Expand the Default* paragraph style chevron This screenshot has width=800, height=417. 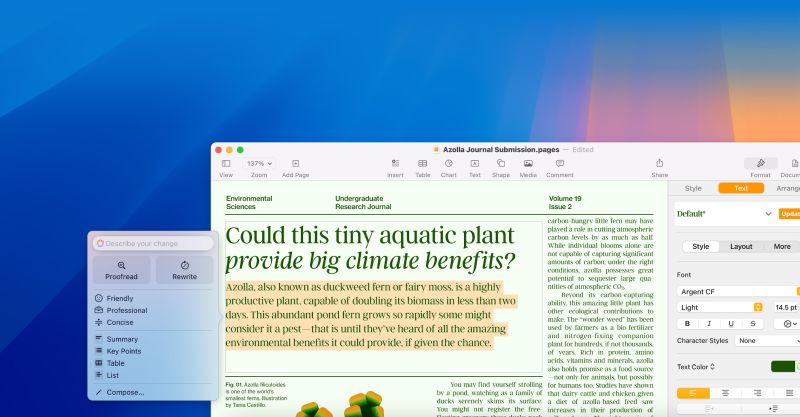point(768,214)
